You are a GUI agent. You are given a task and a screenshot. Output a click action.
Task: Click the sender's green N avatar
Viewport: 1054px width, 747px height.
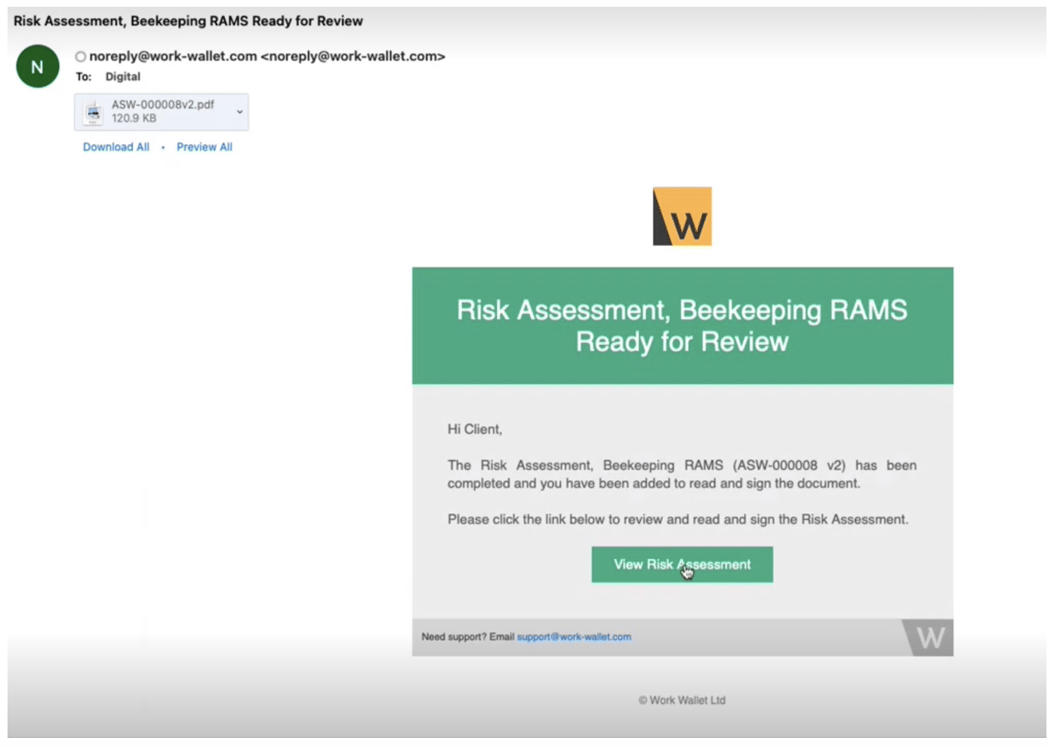[37, 66]
